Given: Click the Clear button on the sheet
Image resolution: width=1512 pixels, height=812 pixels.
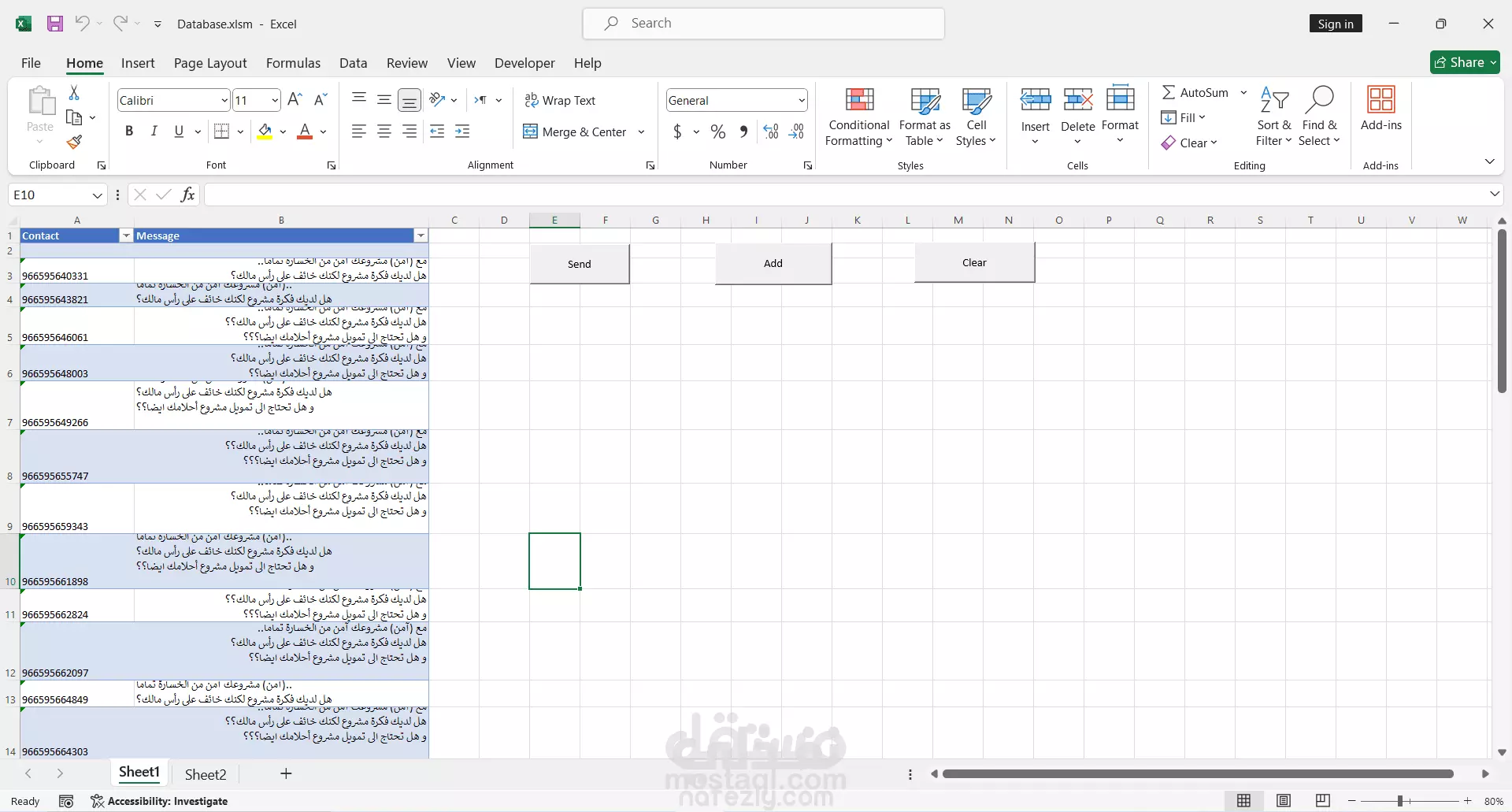Looking at the screenshot, I should tap(974, 262).
